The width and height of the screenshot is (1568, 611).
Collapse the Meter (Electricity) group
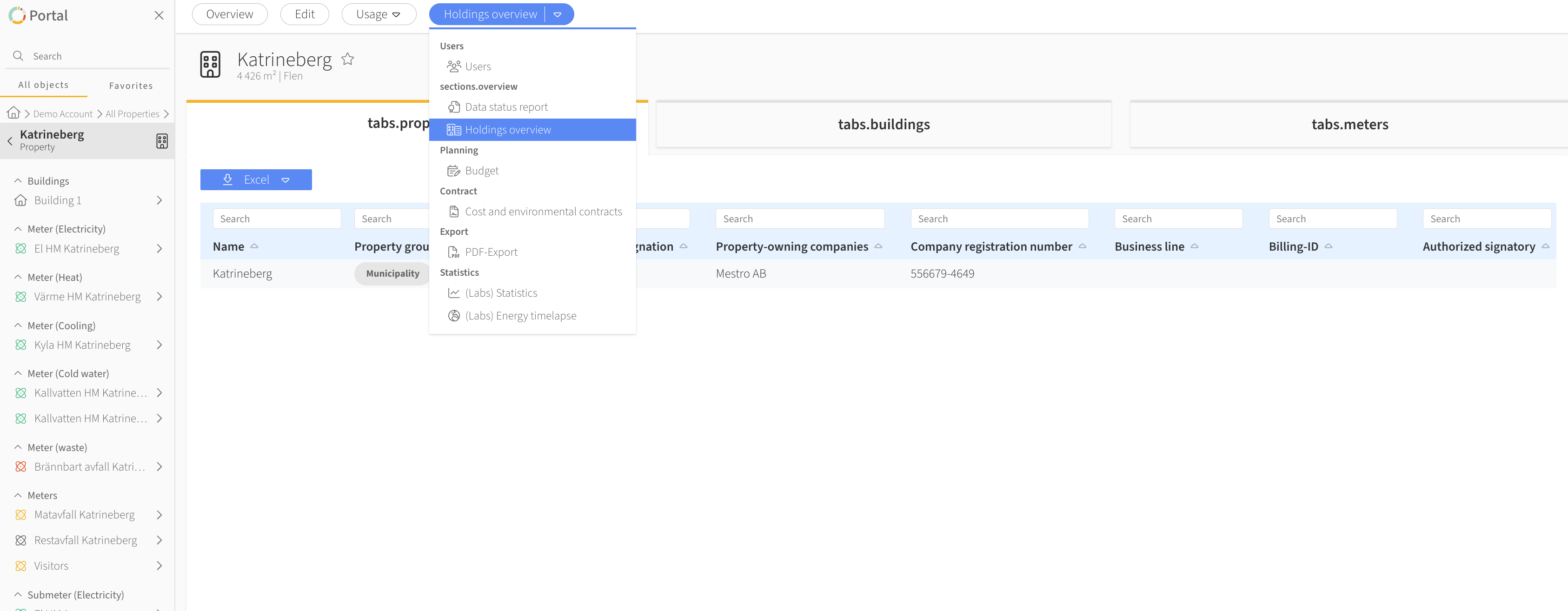[x=18, y=229]
